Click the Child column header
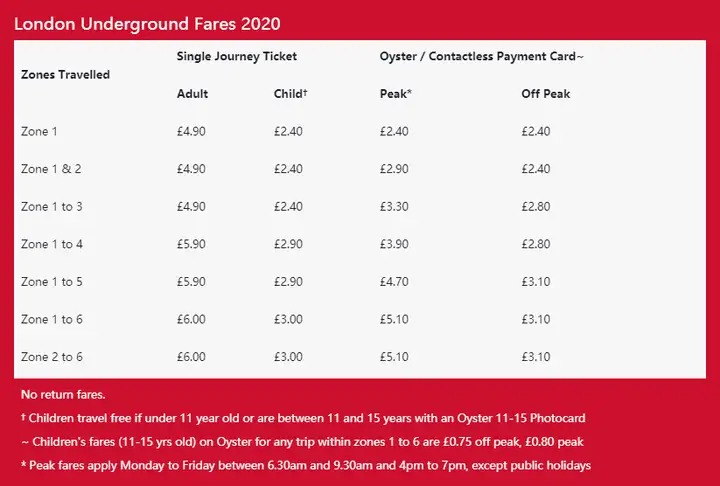The image size is (720, 486). (290, 94)
